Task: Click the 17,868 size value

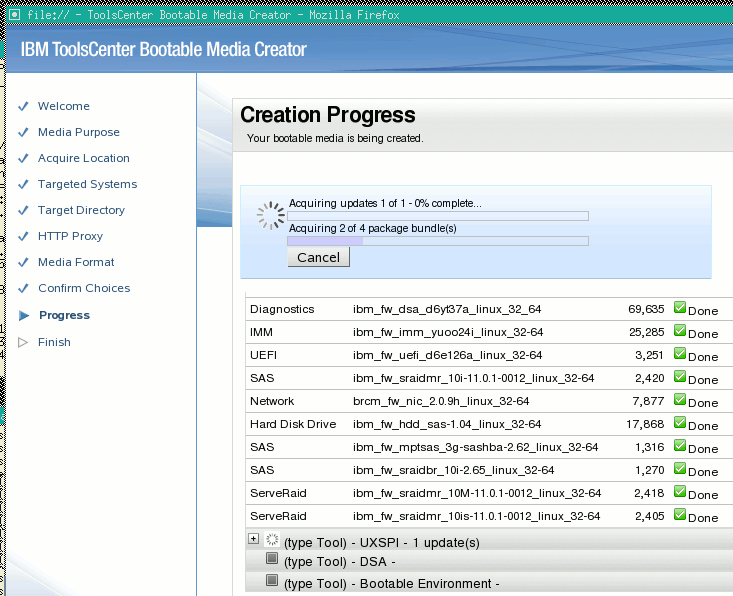Action: pyautogui.click(x=645, y=424)
